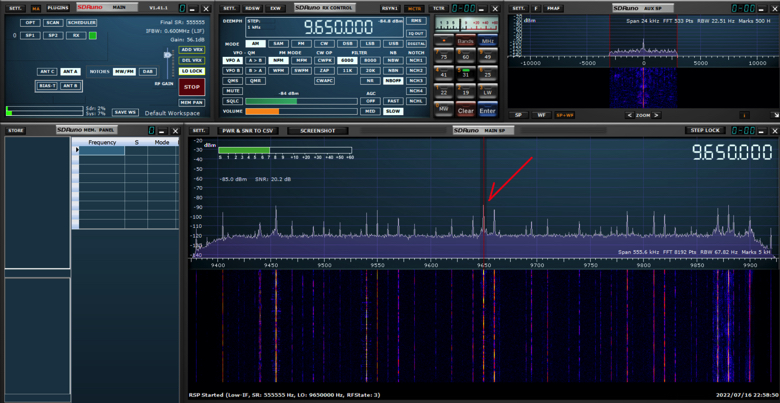The image size is (780, 403).
Task: Toggle the MA button in the Main window
Action: (35, 8)
